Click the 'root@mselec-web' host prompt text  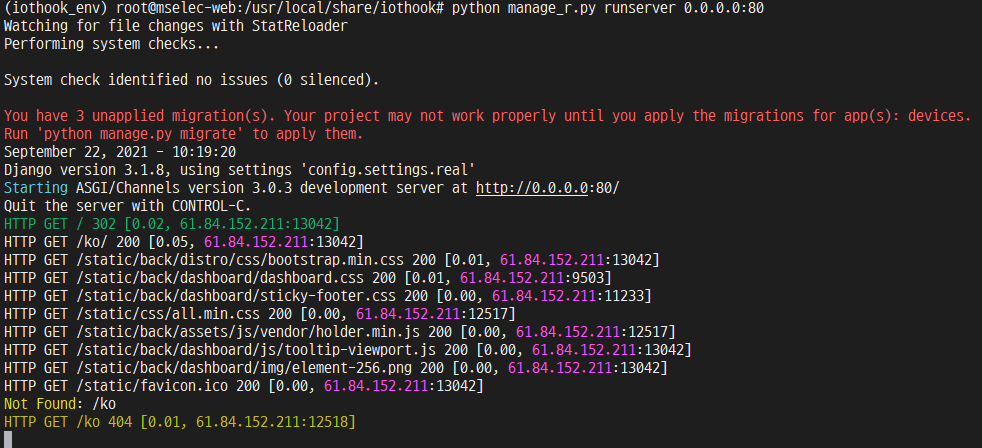point(180,8)
